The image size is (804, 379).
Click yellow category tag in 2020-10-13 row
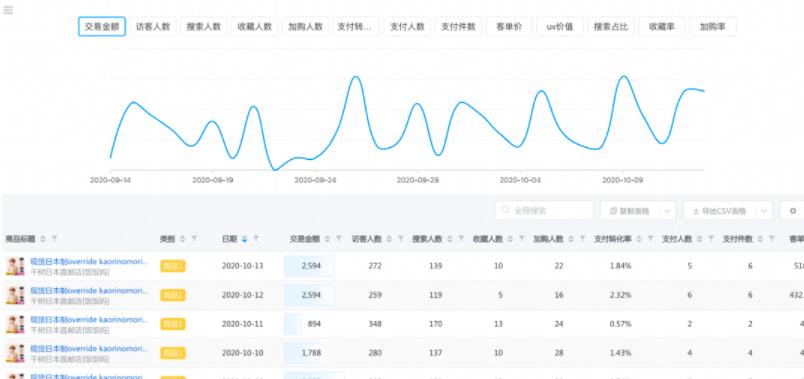[x=173, y=266]
